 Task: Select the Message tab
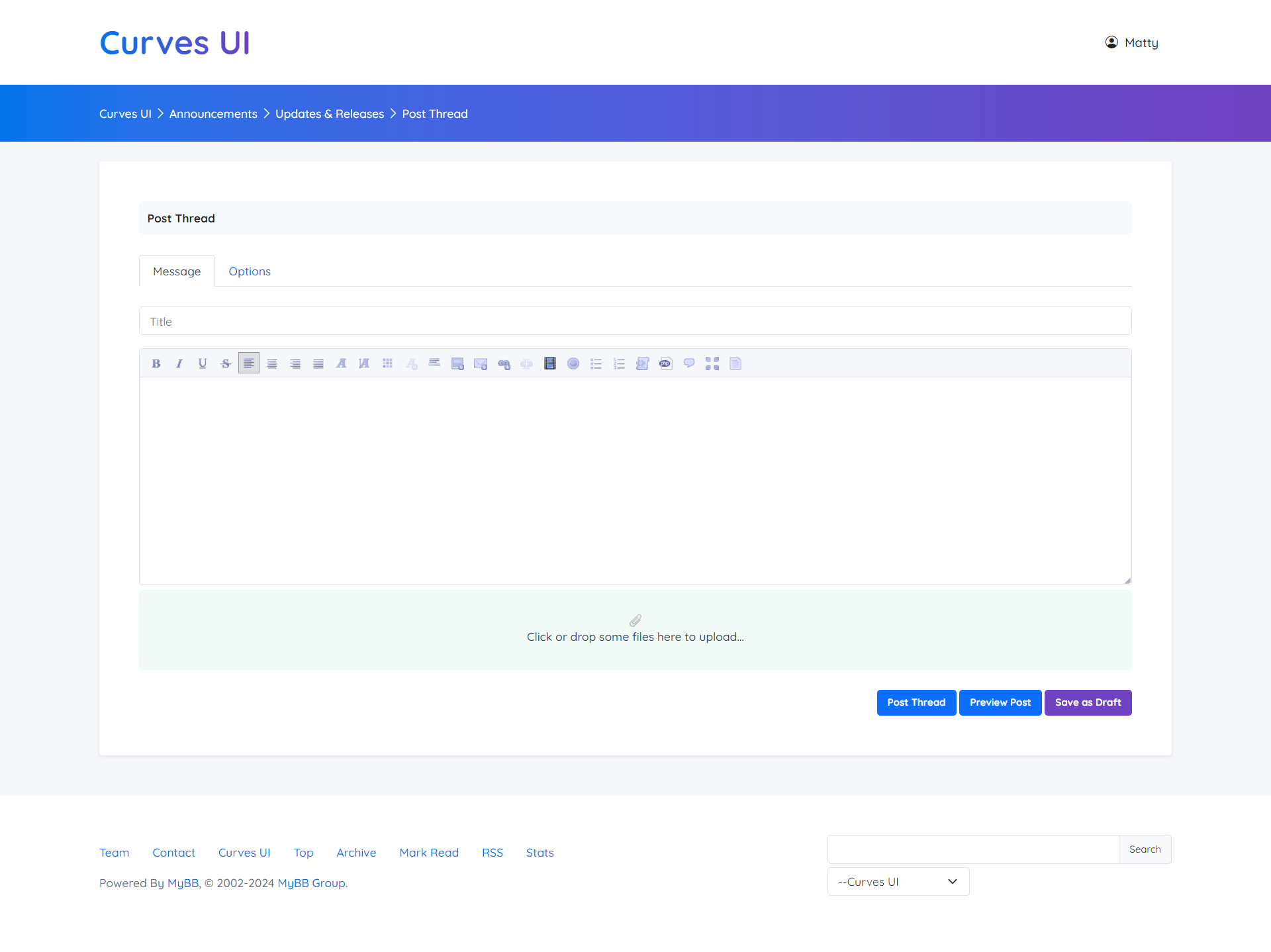[x=177, y=271]
